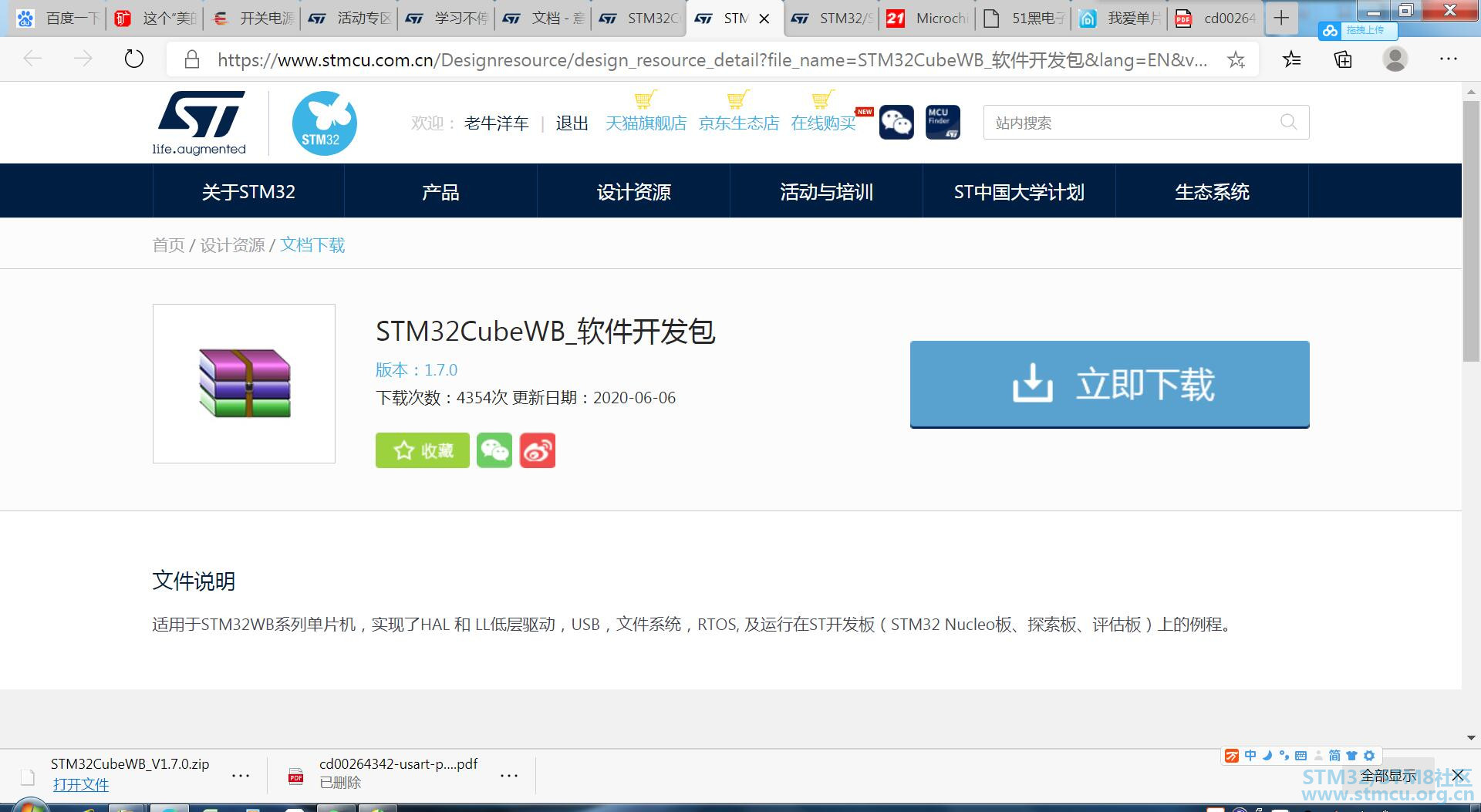The width and height of the screenshot is (1481, 812).
Task: Open browser settings ellipsis menu
Action: click(1448, 59)
